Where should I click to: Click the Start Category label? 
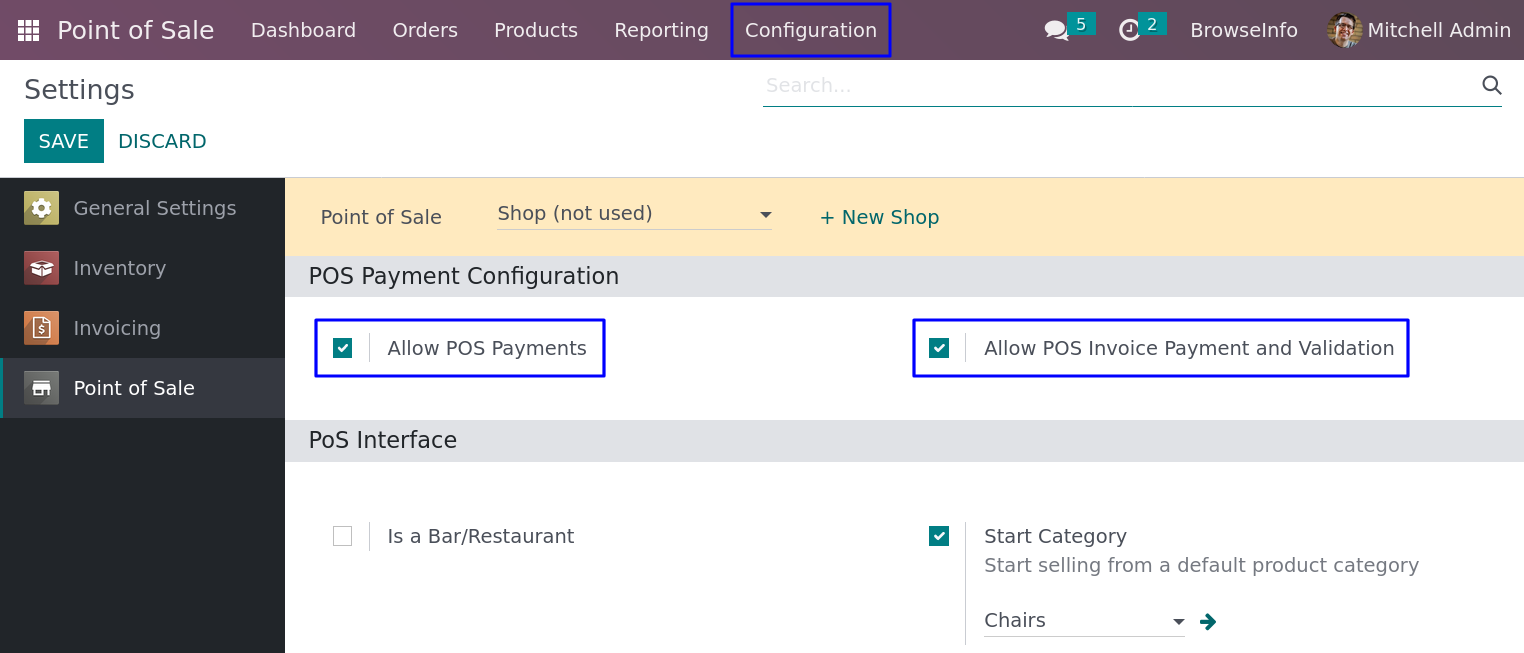[1055, 536]
